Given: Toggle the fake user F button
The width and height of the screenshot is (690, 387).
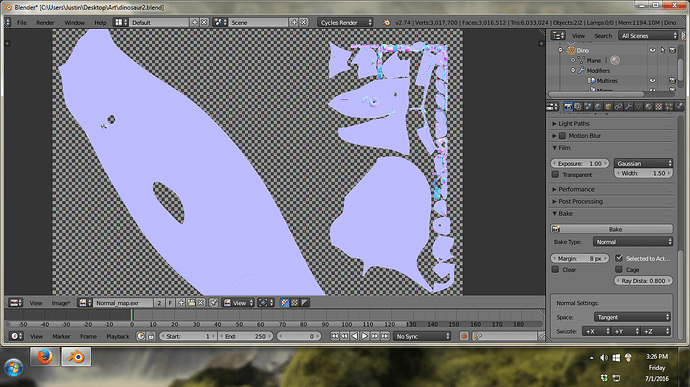Looking at the screenshot, I should tap(170, 303).
